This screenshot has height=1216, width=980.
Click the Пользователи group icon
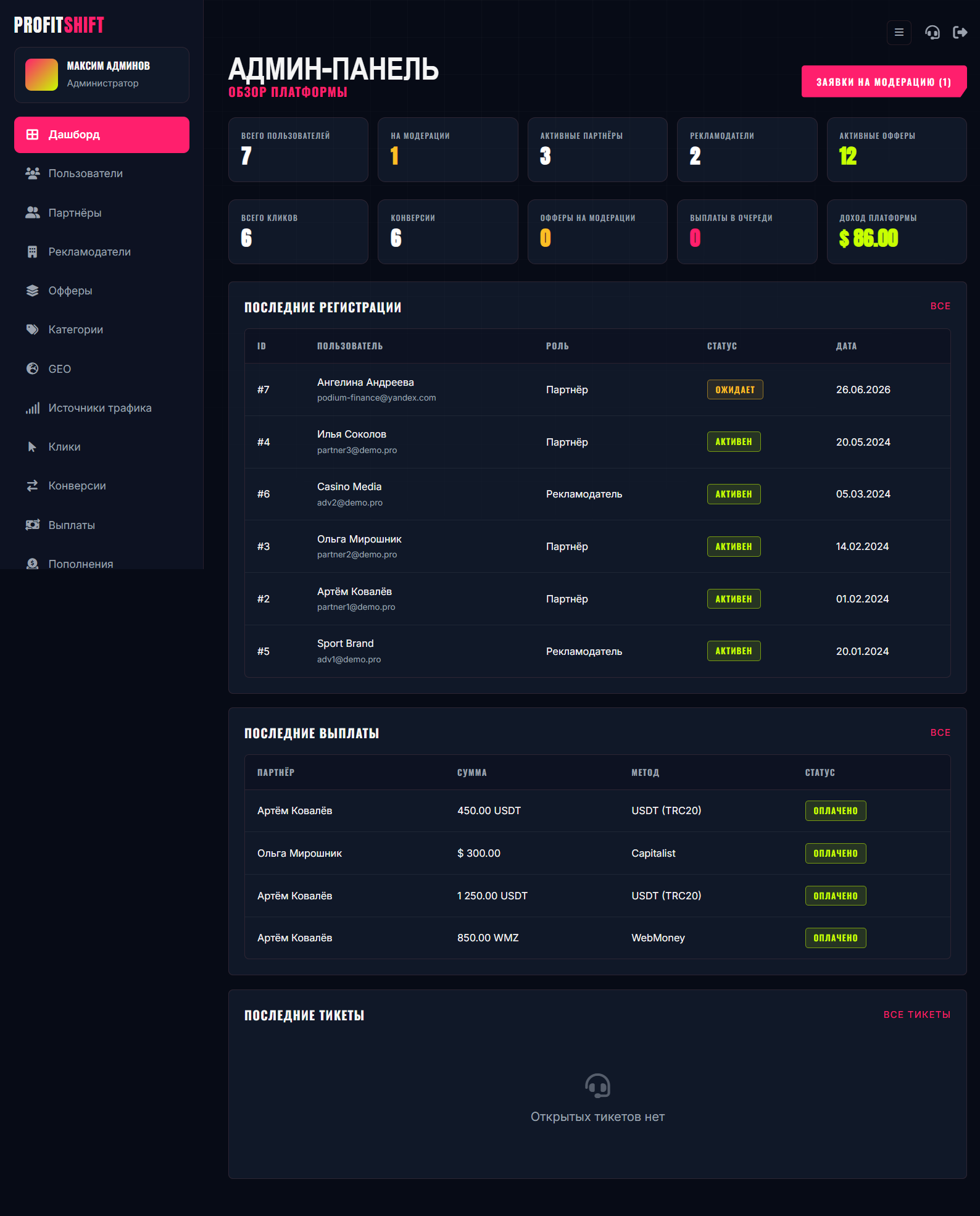click(33, 173)
